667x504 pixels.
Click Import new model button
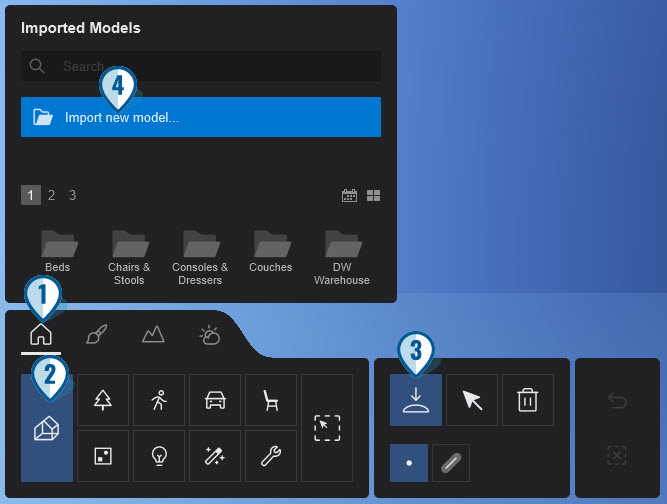pyautogui.click(x=201, y=117)
